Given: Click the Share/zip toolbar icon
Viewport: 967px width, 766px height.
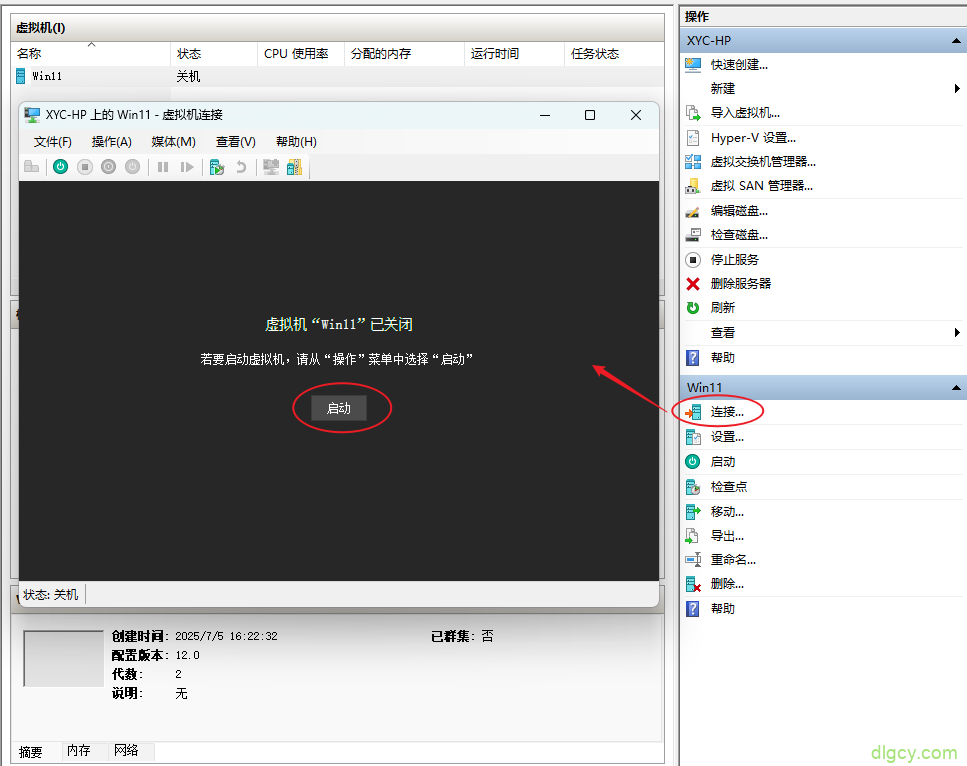Looking at the screenshot, I should pyautogui.click(x=295, y=167).
